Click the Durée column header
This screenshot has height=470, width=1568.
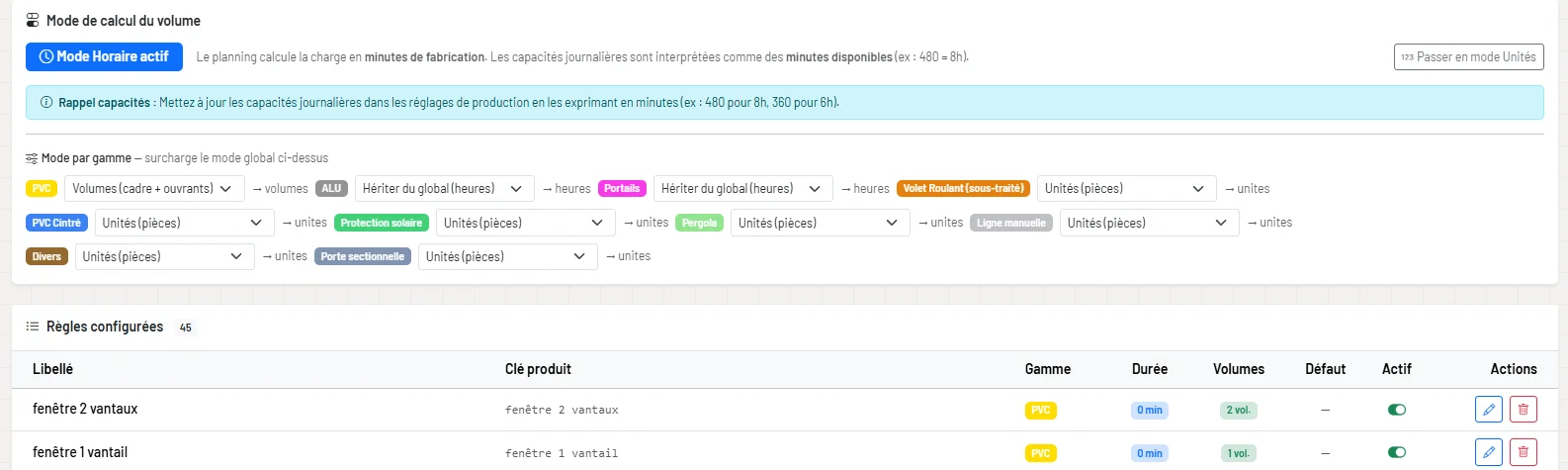(x=1150, y=369)
